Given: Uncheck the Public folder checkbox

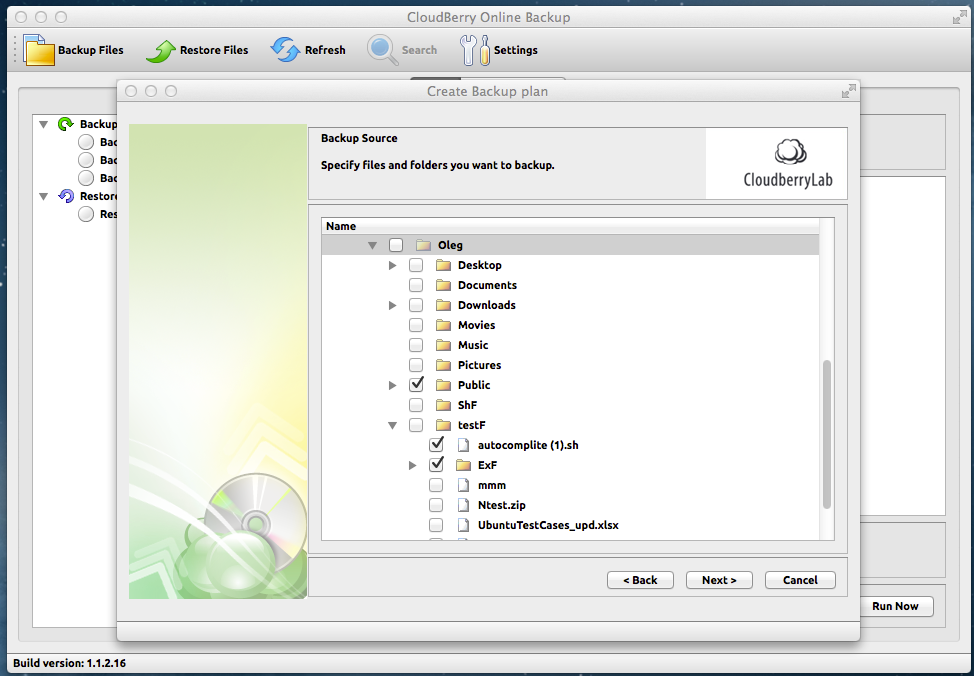Looking at the screenshot, I should tap(416, 385).
